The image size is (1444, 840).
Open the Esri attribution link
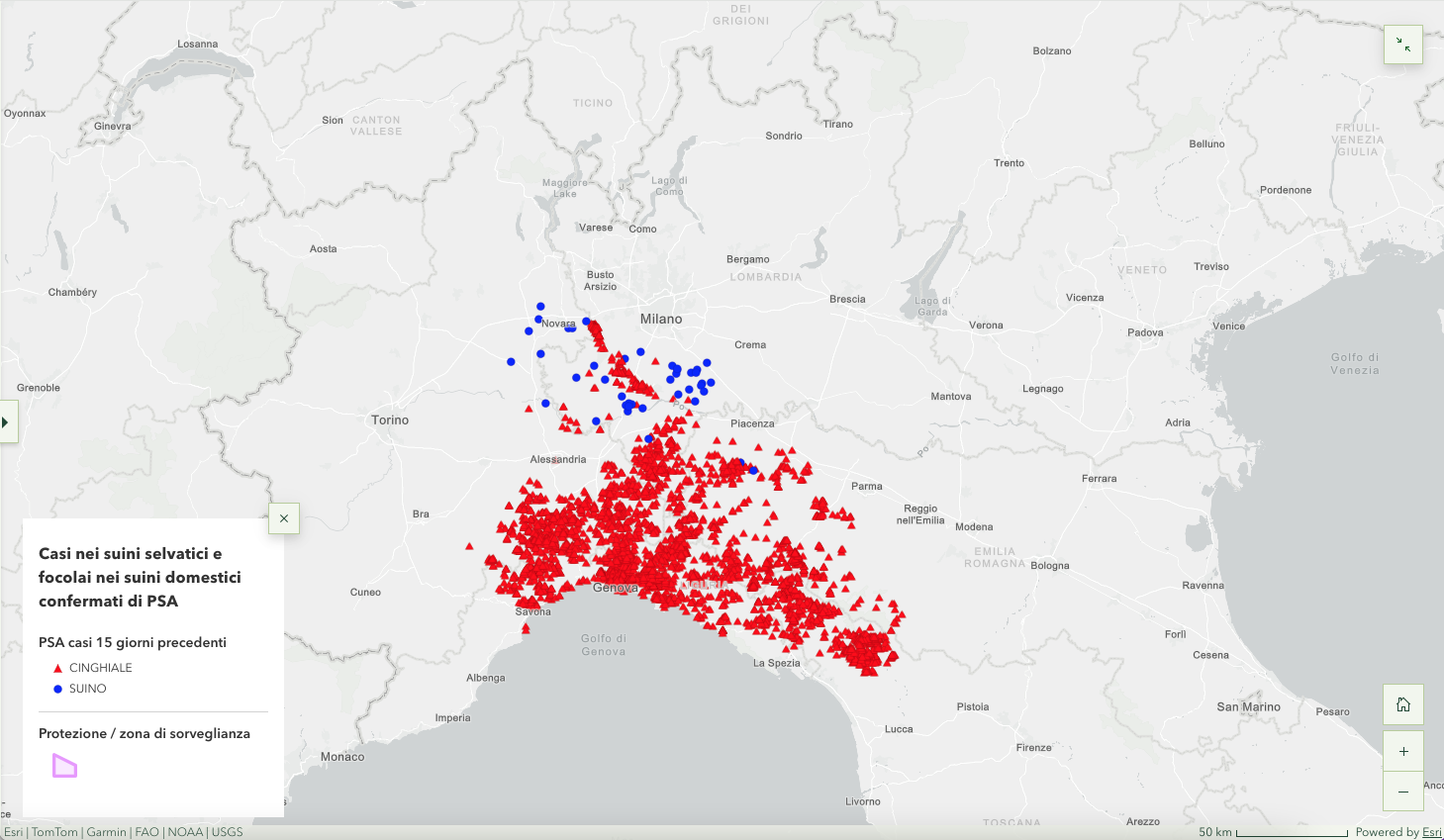(14, 832)
